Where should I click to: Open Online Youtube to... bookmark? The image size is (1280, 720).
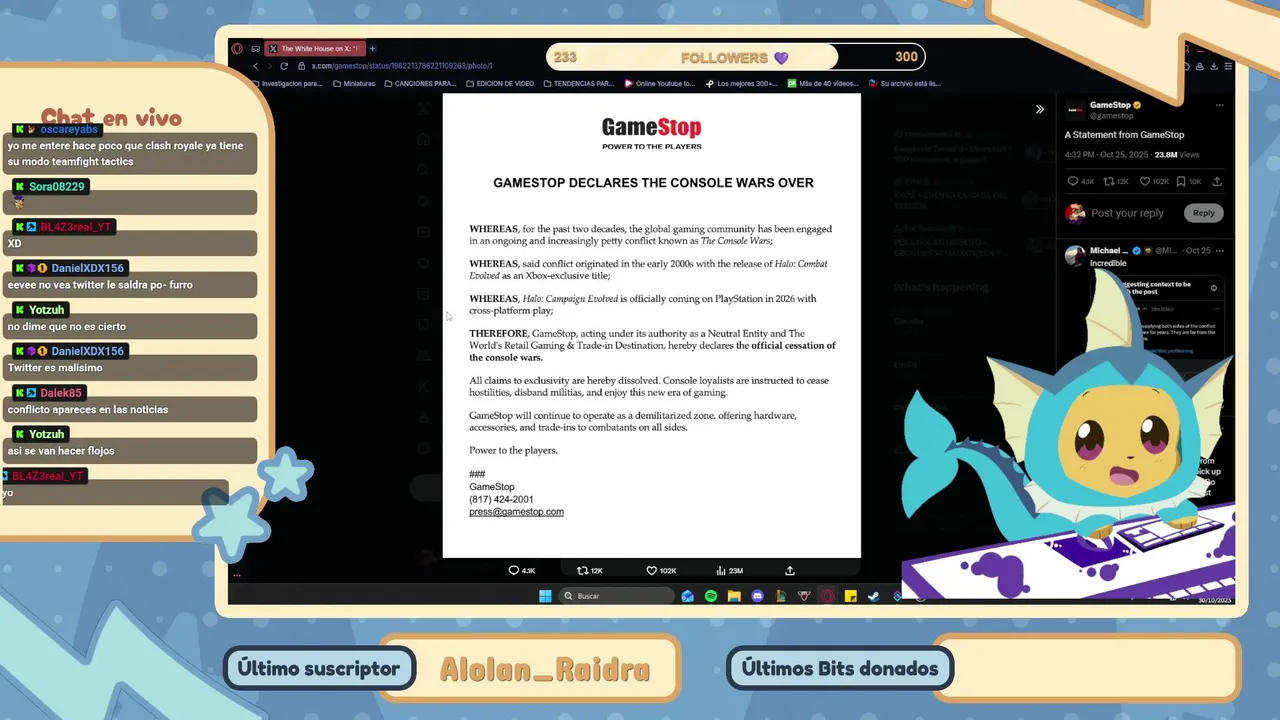click(659, 84)
